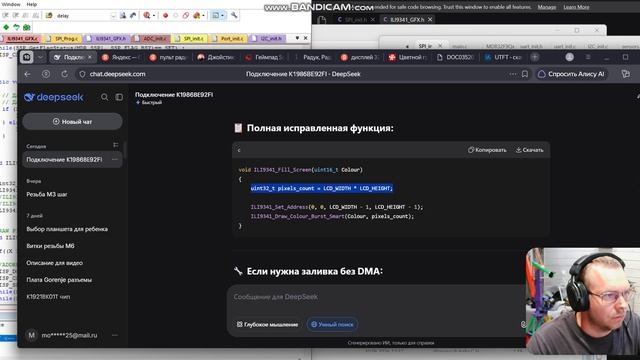
Task: Close the ILI9341_GFX.h tab in VS Code
Action: coord(430,20)
